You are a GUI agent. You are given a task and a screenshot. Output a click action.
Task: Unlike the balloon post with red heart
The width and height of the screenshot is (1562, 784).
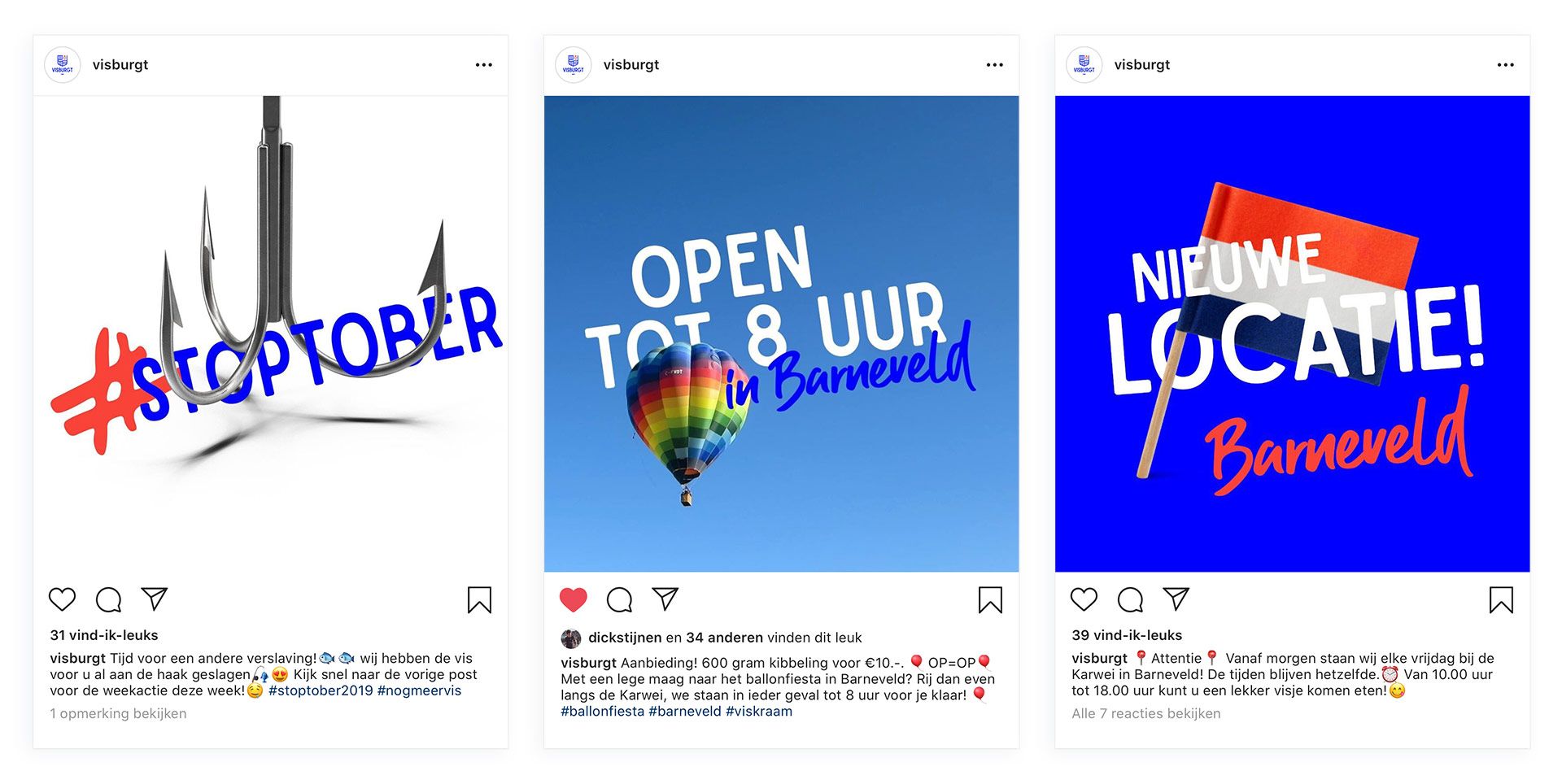573,599
